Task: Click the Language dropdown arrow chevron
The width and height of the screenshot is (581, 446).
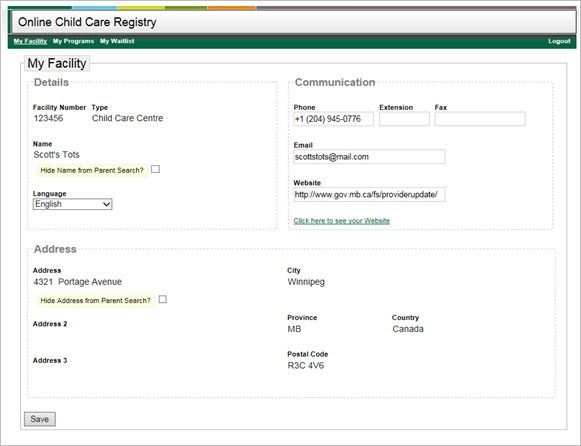Action: [x=106, y=204]
